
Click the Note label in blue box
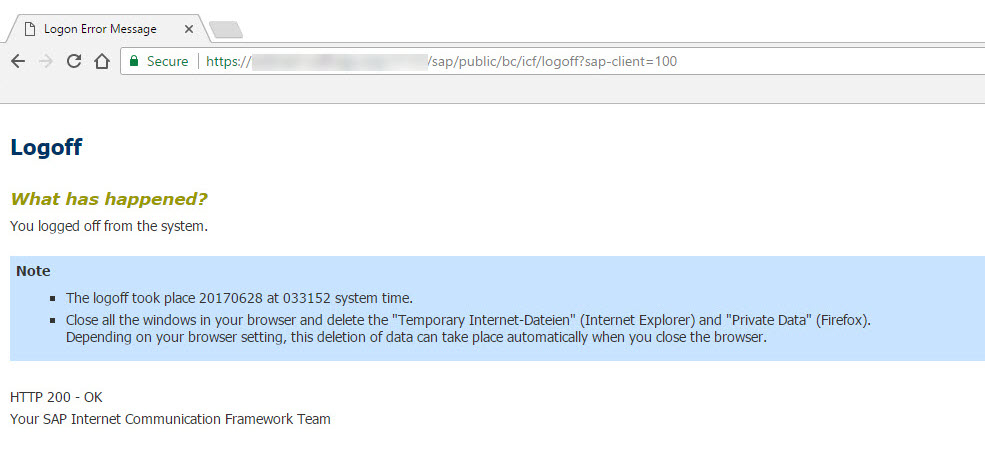pos(33,271)
